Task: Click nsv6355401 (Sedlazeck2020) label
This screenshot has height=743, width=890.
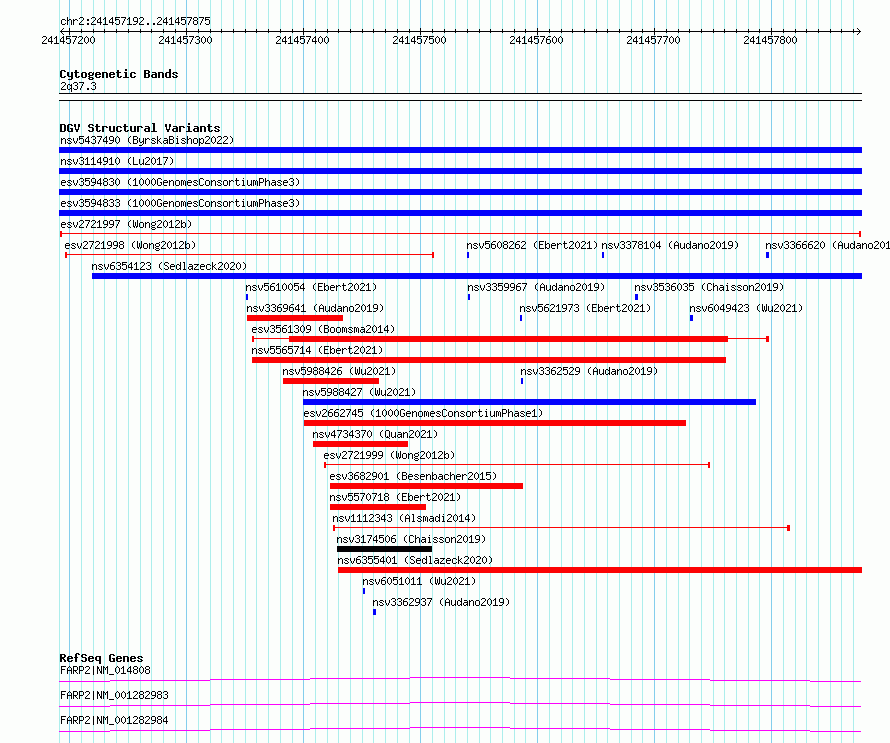Action: tap(415, 560)
